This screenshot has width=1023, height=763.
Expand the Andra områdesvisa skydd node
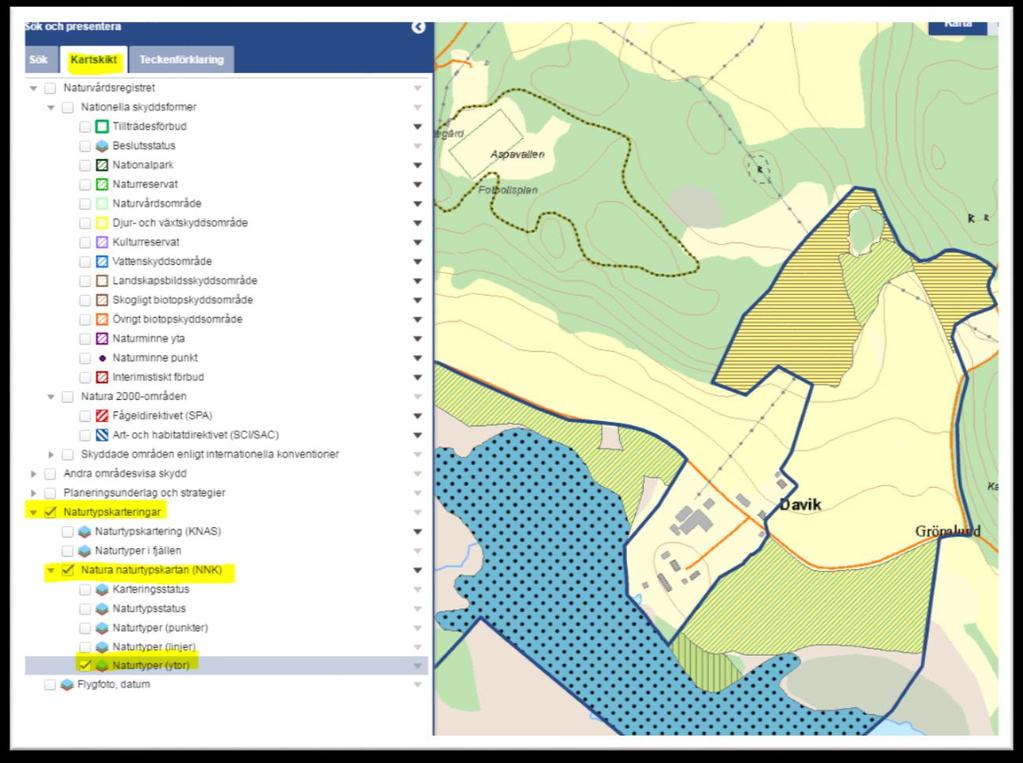(33, 473)
